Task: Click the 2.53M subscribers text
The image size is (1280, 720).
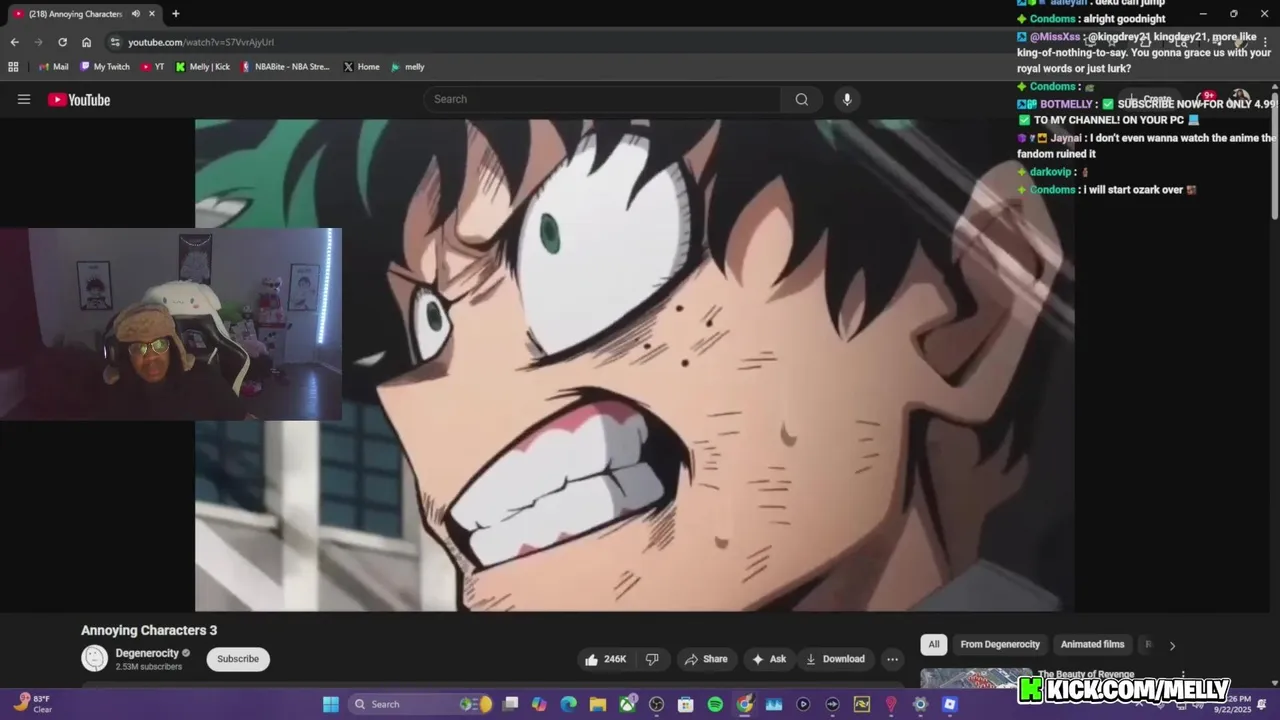Action: [149, 667]
